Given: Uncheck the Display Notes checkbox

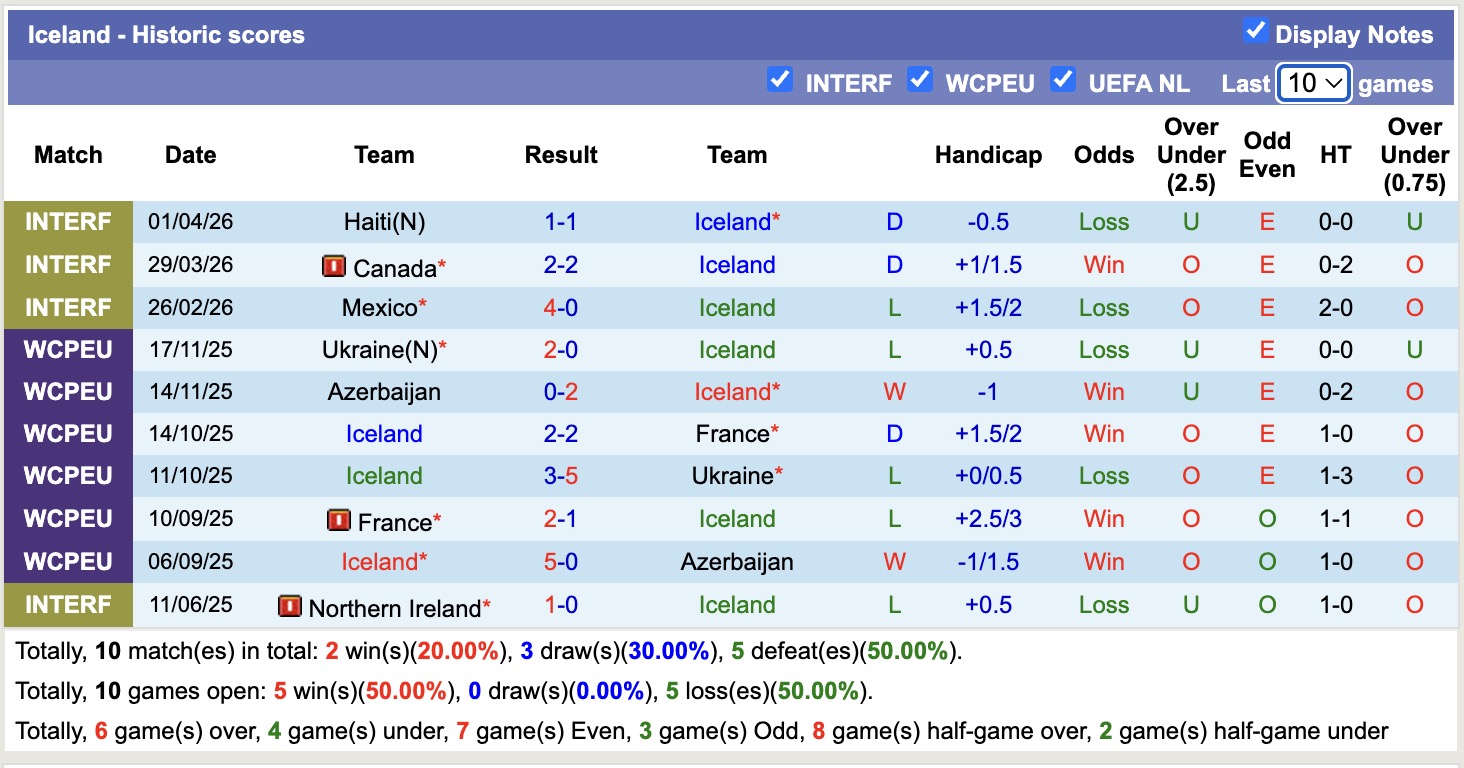Looking at the screenshot, I should pyautogui.click(x=1255, y=31).
